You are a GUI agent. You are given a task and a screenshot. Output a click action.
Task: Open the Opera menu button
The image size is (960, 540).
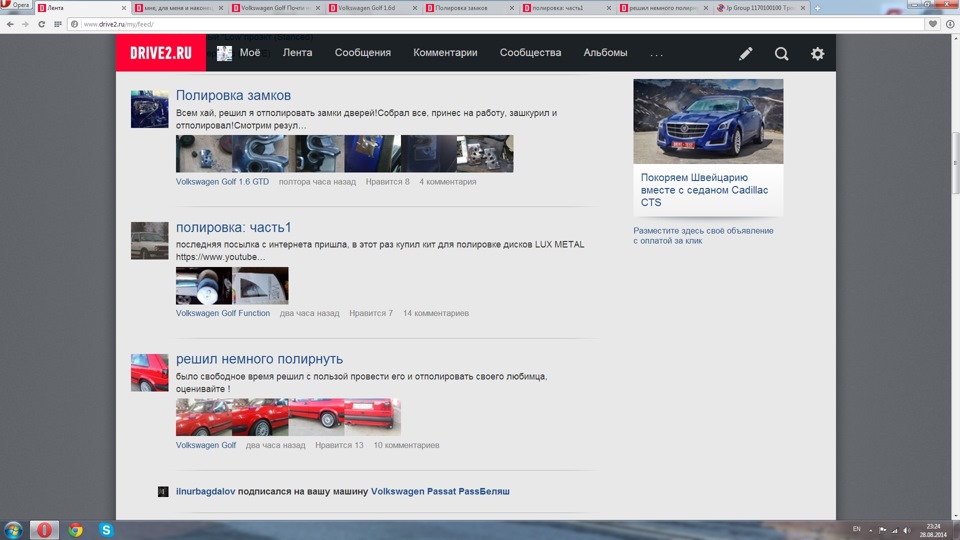tap(16, 5)
